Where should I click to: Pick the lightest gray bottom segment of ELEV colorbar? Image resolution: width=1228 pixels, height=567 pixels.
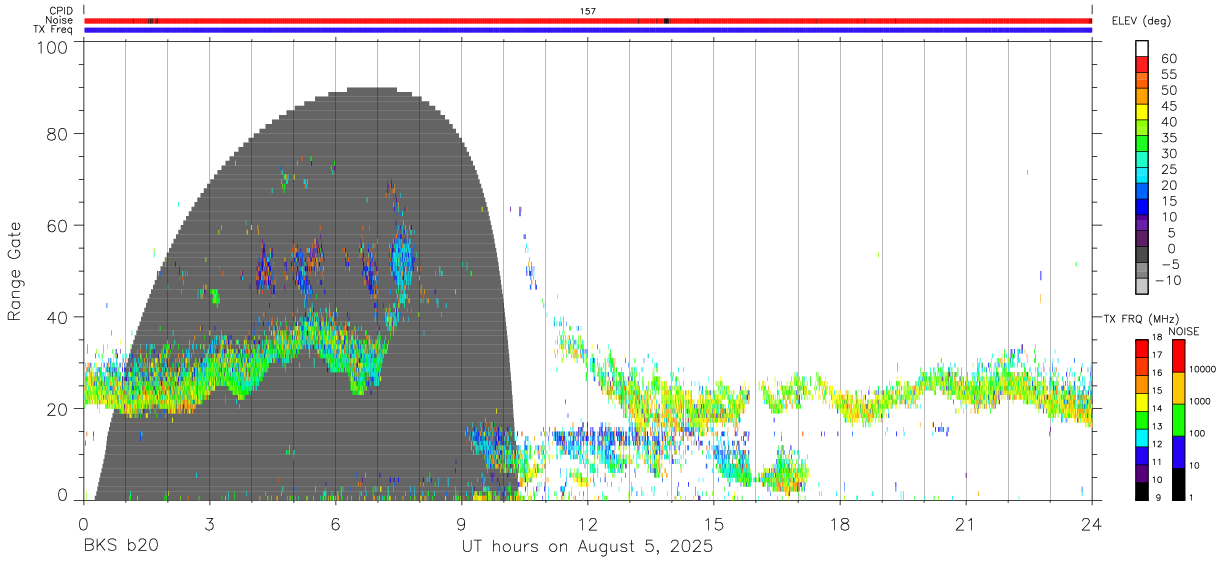point(1142,286)
